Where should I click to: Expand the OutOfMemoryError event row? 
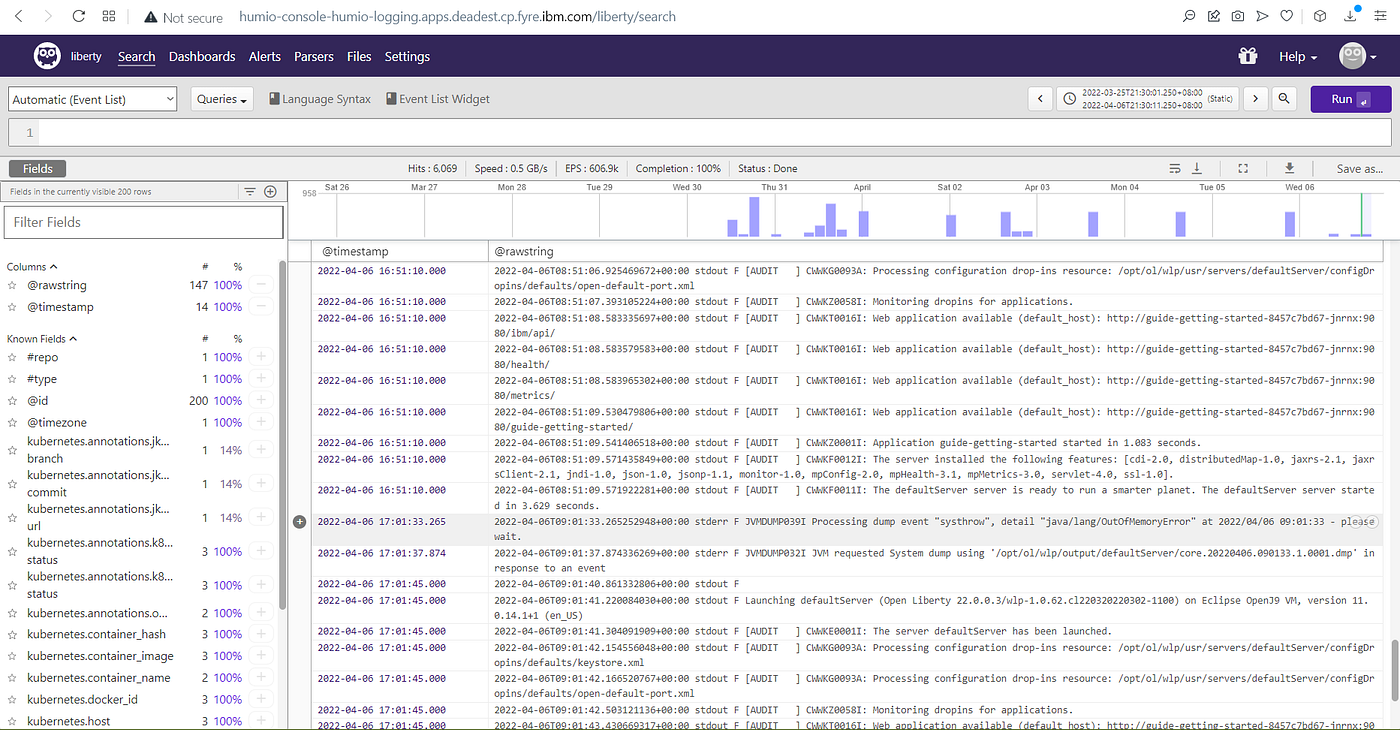[x=299, y=522]
